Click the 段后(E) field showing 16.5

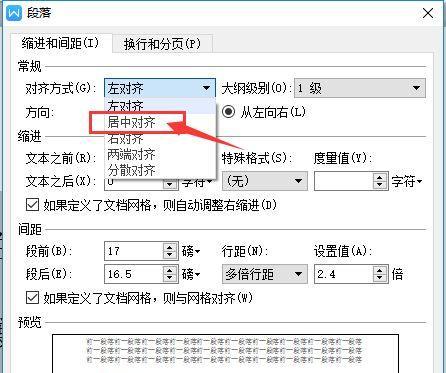(x=133, y=274)
